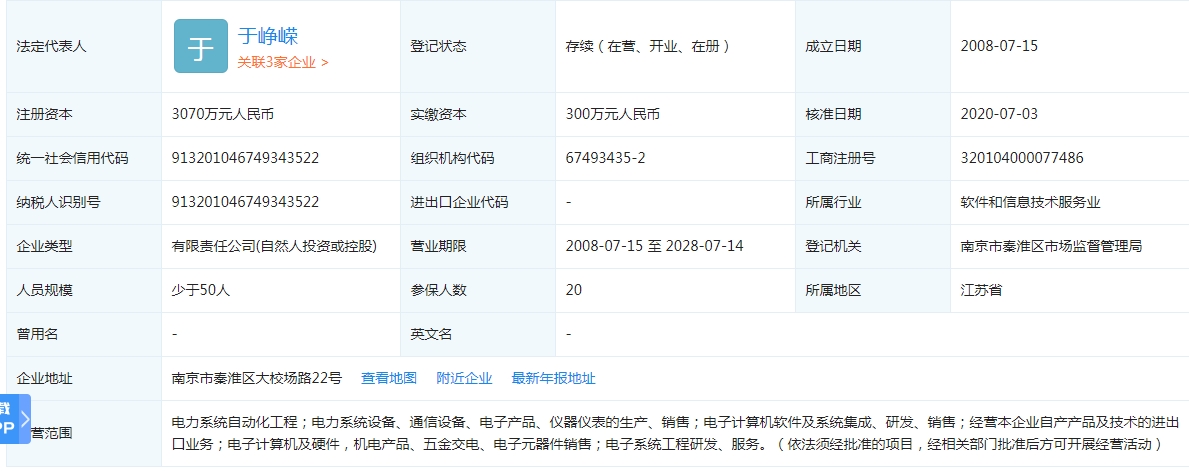This screenshot has width=1189, height=471.
Task: Select organization code 67493435-2
Action: coord(605,158)
